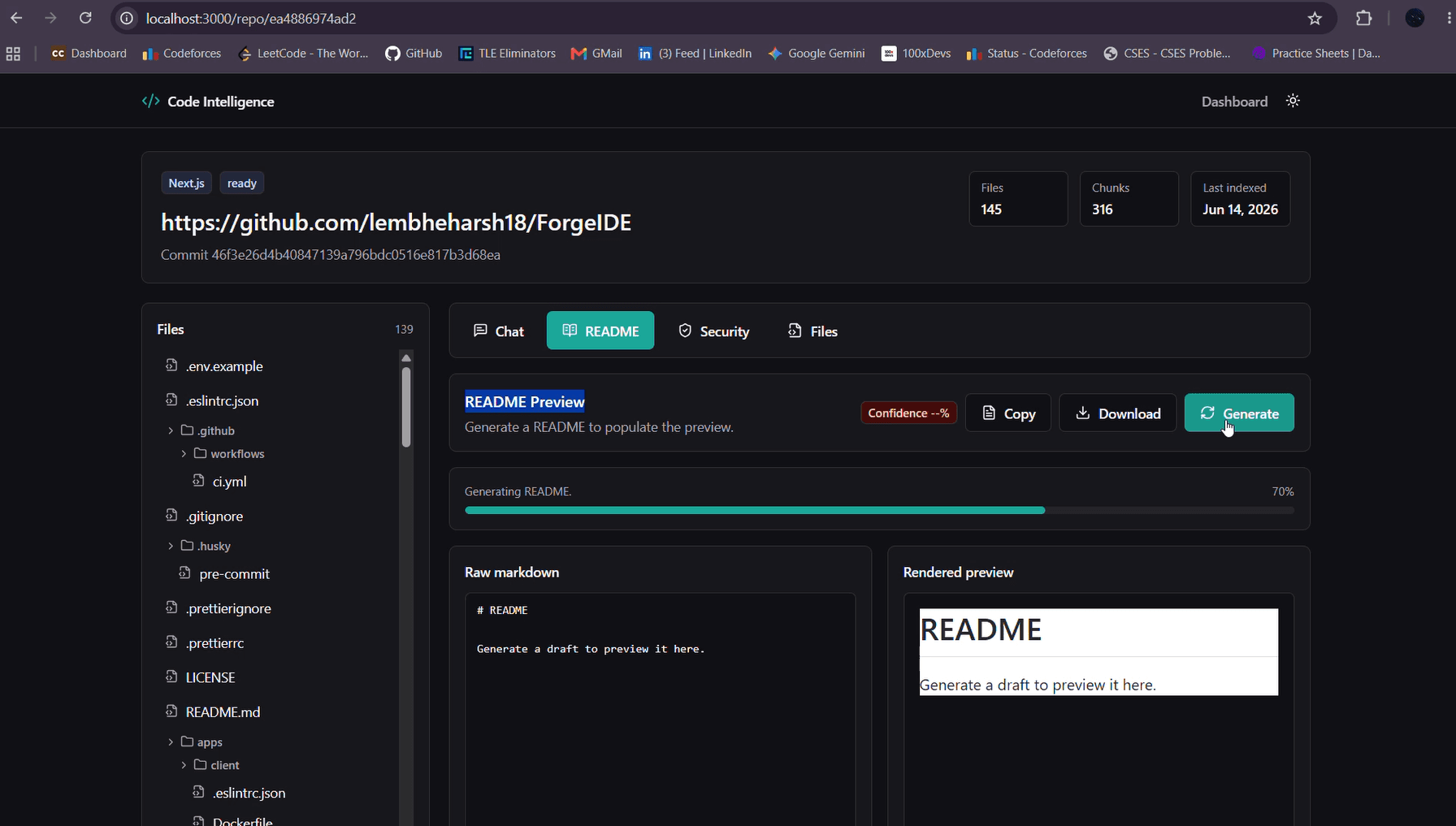The height and width of the screenshot is (826, 1456).
Task: Download the README file
Action: click(1118, 413)
